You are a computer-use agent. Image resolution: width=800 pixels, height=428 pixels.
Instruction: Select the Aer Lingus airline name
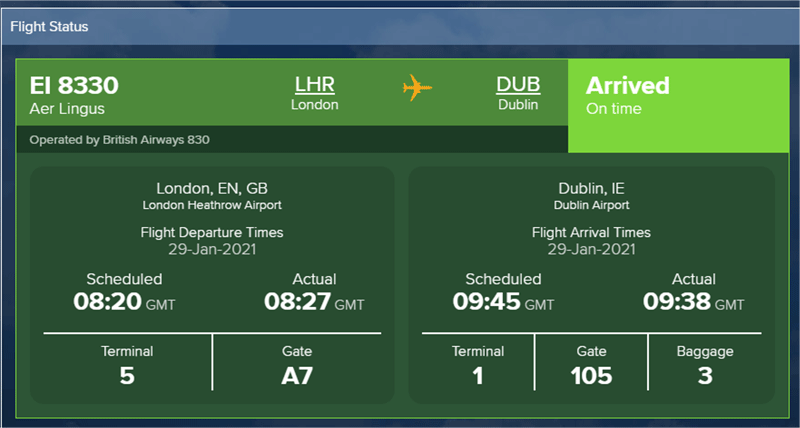point(67,109)
